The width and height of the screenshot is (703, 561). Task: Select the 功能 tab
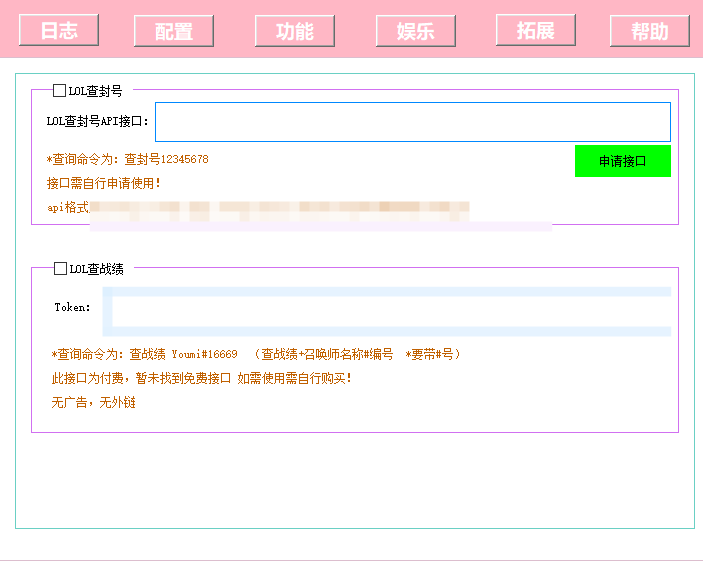295,31
